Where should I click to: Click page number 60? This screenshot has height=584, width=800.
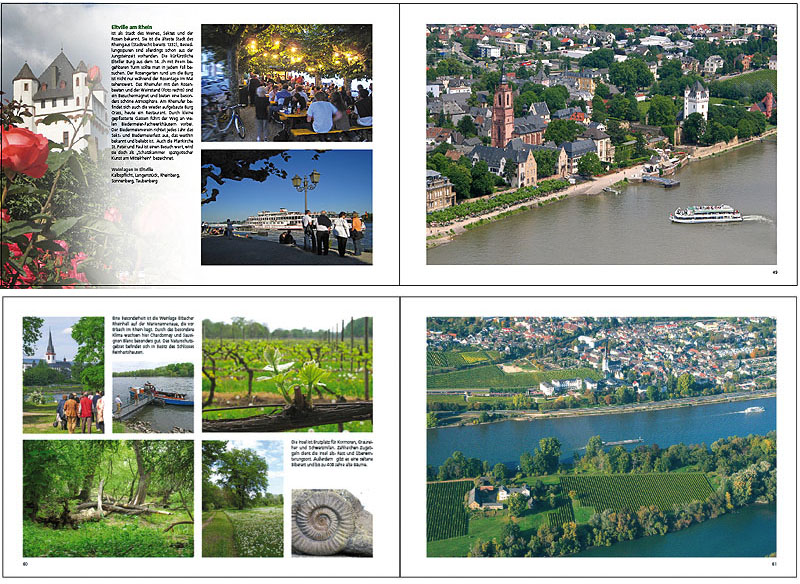(25, 565)
